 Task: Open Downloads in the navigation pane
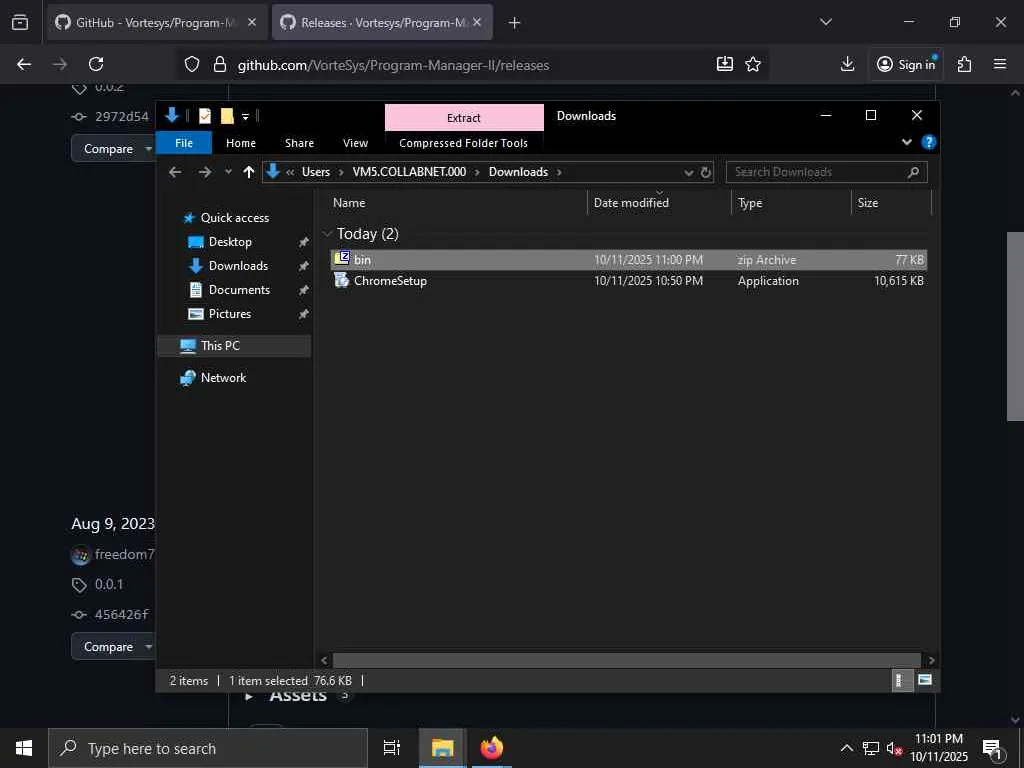[x=238, y=266]
